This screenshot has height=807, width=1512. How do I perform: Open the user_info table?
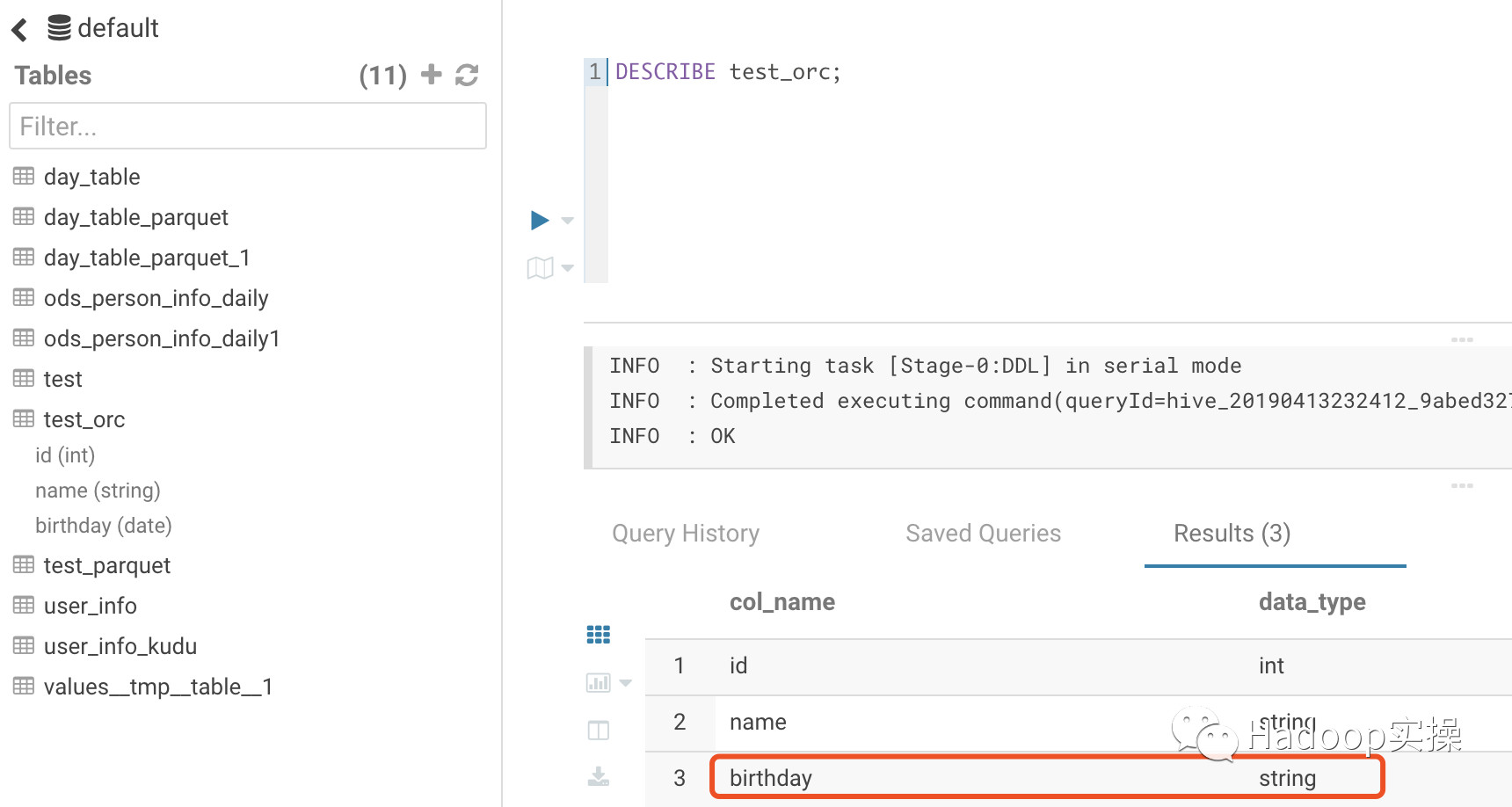click(x=90, y=605)
